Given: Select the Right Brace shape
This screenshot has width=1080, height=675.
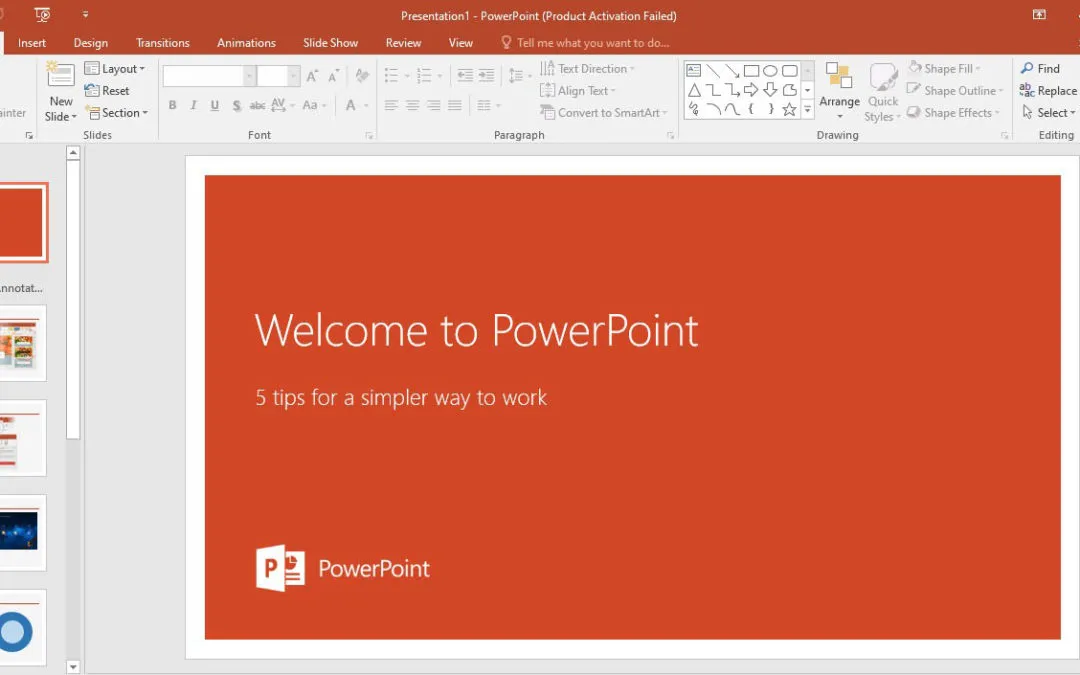Looking at the screenshot, I should pyautogui.click(x=770, y=109).
